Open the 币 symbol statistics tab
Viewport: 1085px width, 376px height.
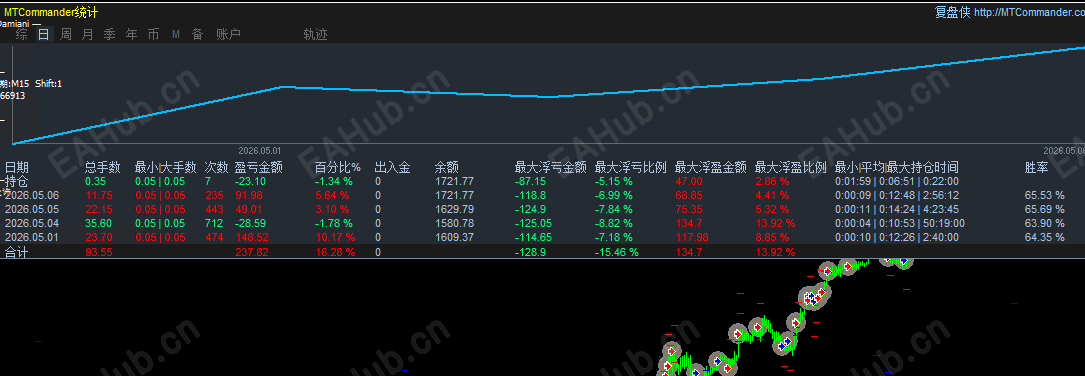coord(153,35)
